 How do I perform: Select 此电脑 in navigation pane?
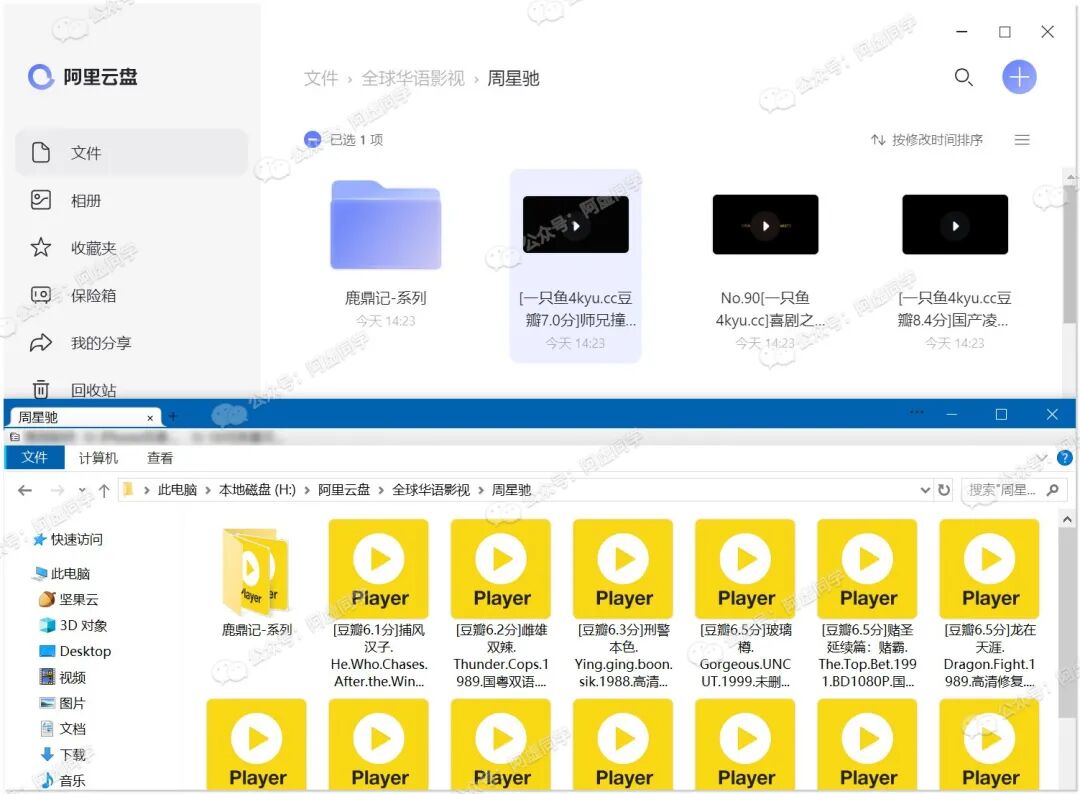click(63, 574)
